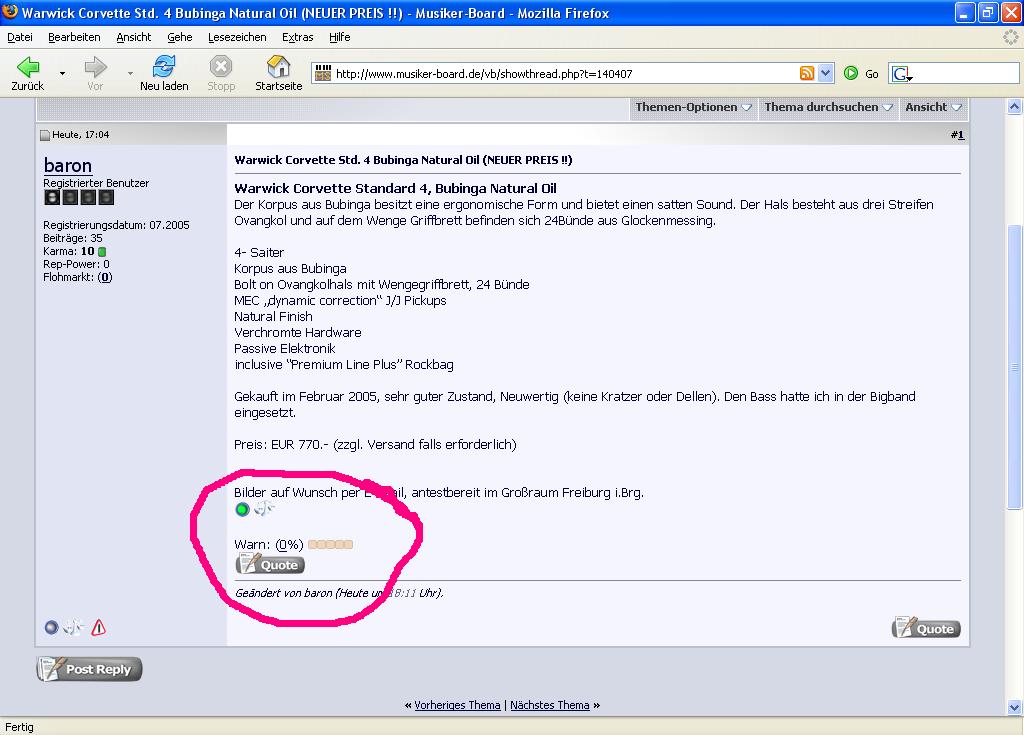Click the site favicon in address bar
Image resolution: width=1024 pixels, height=735 pixels.
coord(323,73)
